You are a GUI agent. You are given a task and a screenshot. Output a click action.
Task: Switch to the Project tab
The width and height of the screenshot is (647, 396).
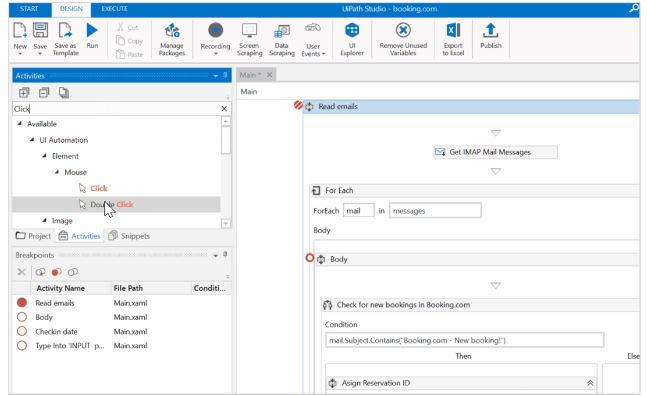pos(33,236)
